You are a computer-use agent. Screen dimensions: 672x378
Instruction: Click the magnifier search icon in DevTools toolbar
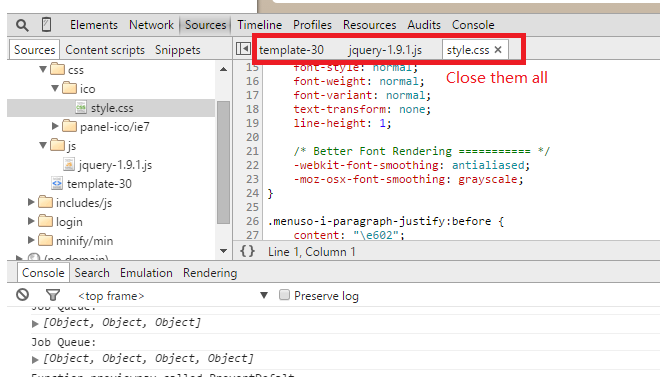[22, 25]
